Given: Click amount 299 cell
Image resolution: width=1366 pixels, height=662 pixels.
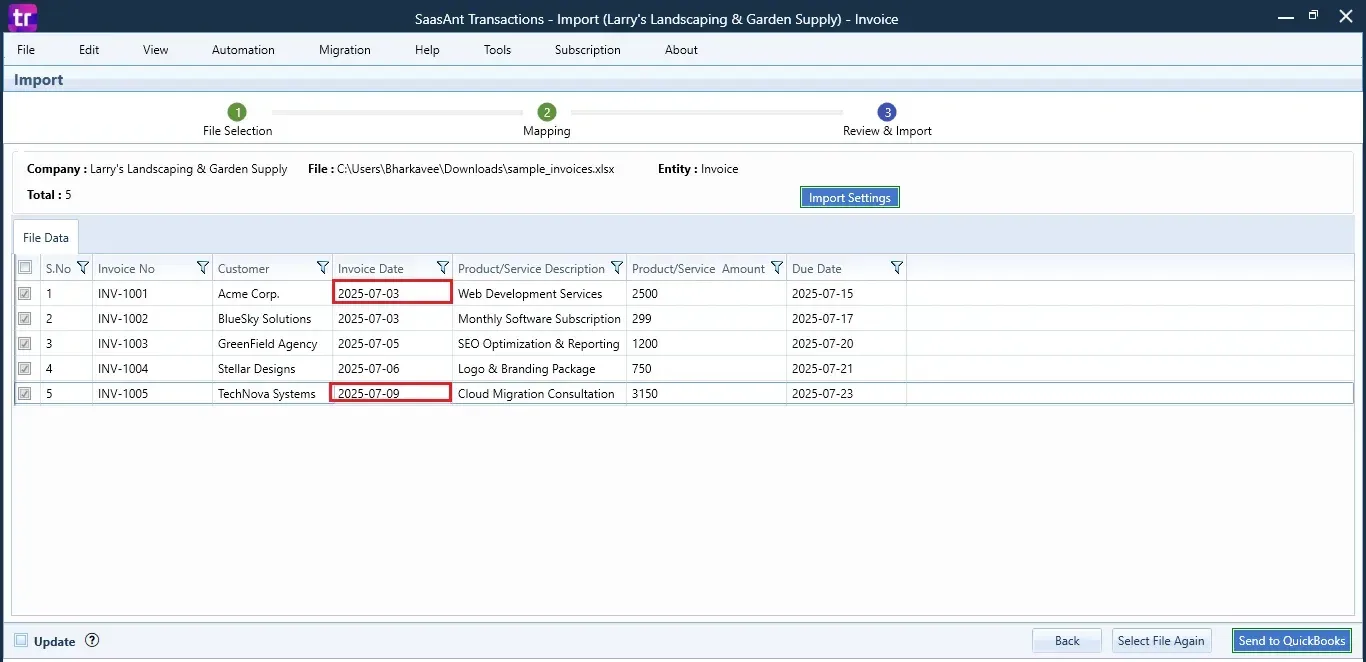Looking at the screenshot, I should coord(706,319).
